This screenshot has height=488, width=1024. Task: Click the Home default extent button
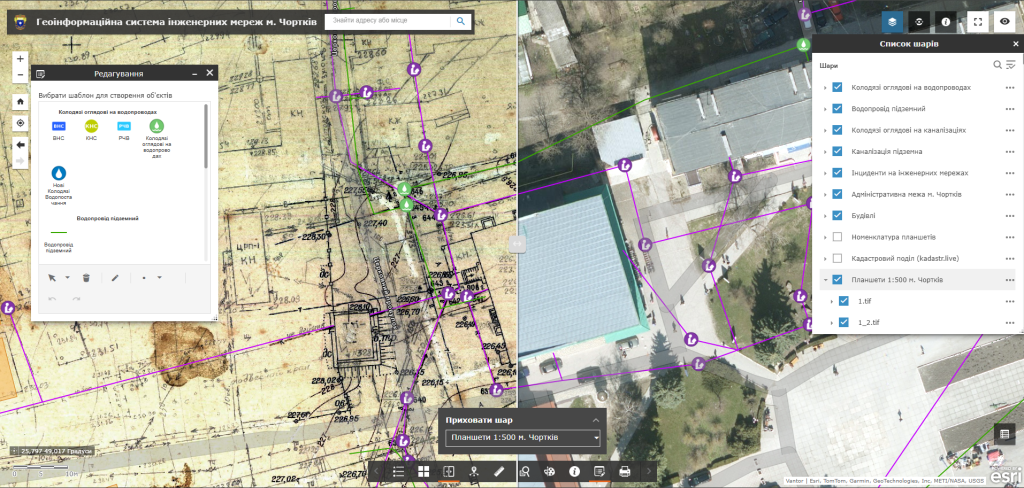coord(20,101)
